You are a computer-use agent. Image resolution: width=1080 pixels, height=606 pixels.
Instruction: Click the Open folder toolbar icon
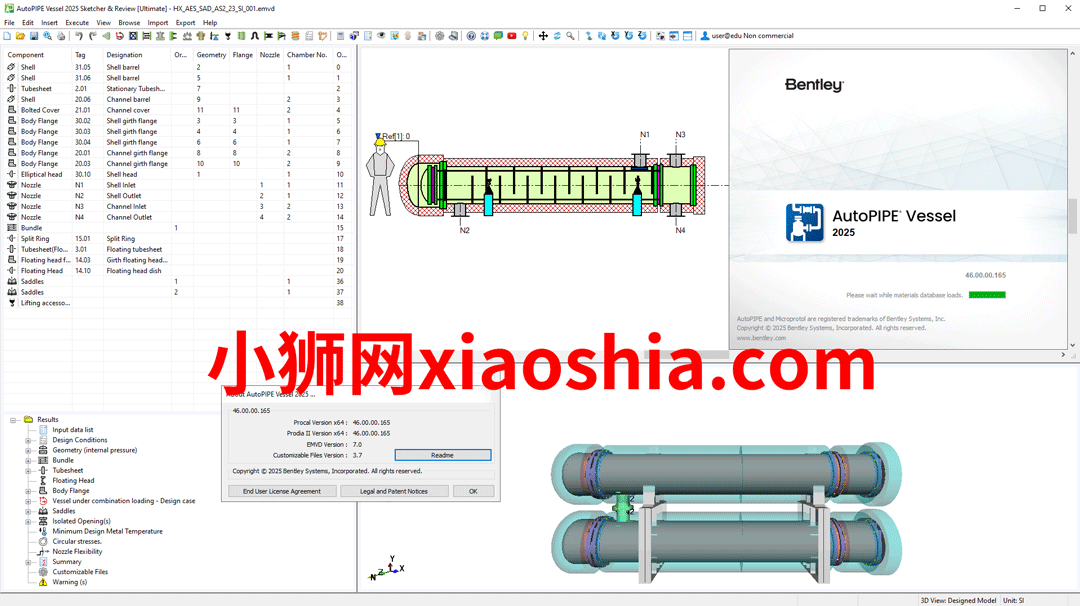(20, 36)
